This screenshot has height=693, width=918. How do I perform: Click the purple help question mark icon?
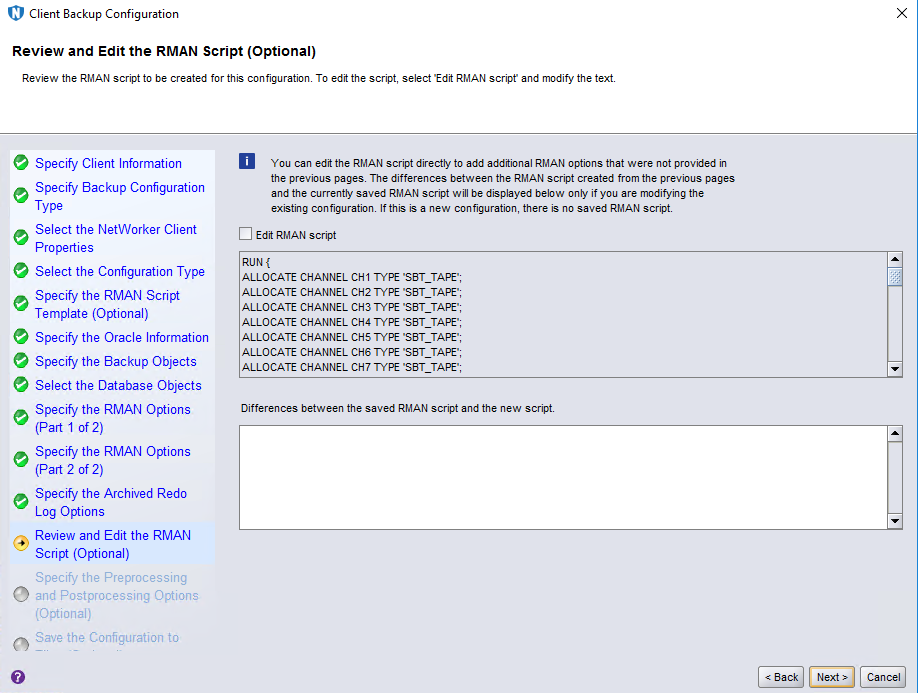(17, 677)
